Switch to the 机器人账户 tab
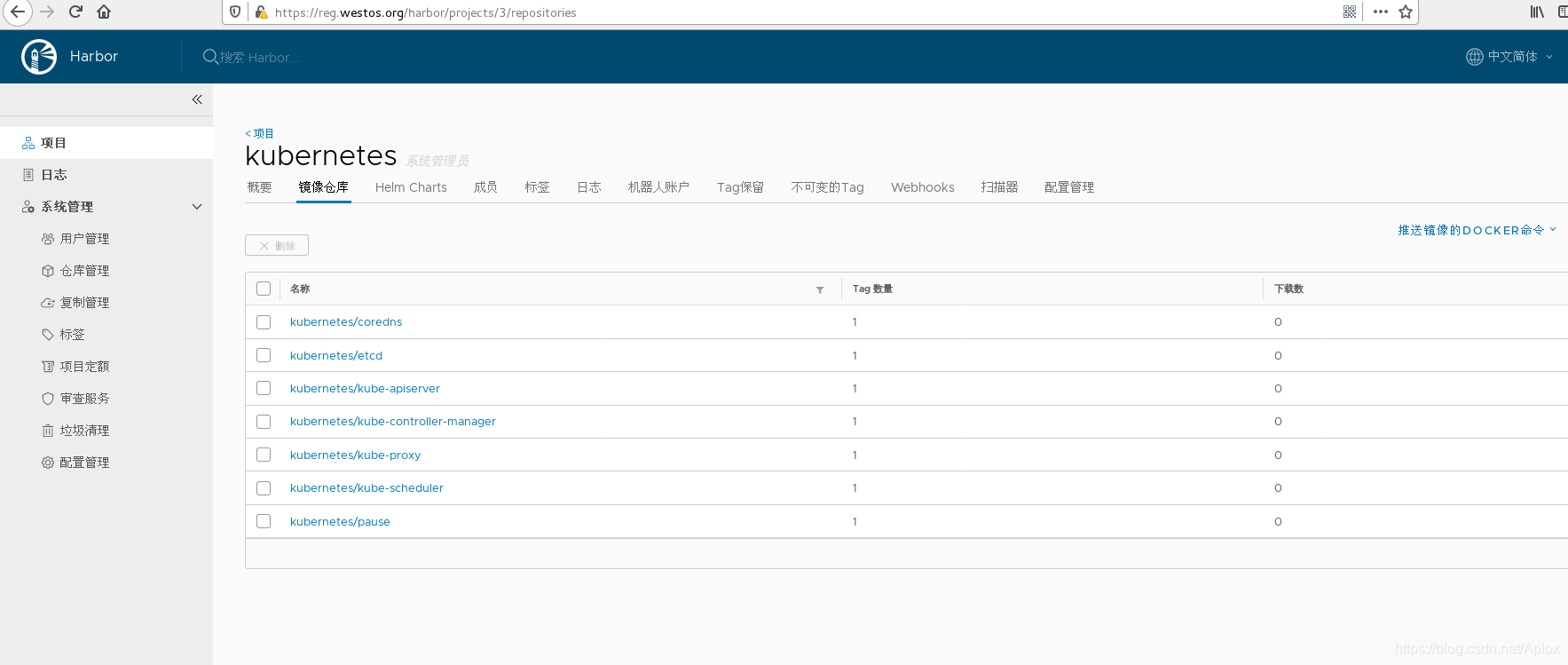The image size is (1568, 665). [658, 187]
